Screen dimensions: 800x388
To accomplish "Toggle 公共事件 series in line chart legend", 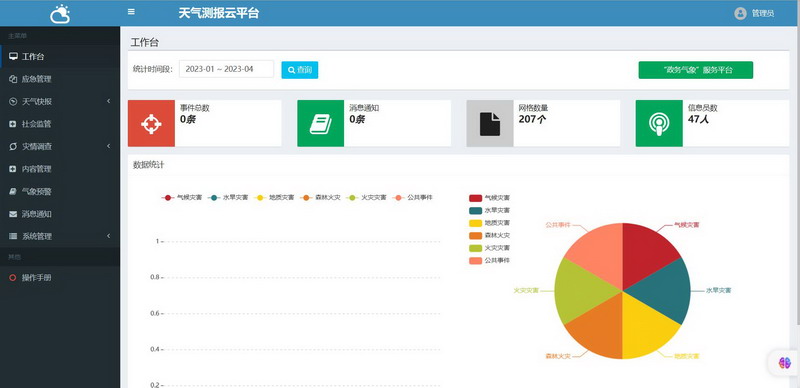I will coord(413,198).
